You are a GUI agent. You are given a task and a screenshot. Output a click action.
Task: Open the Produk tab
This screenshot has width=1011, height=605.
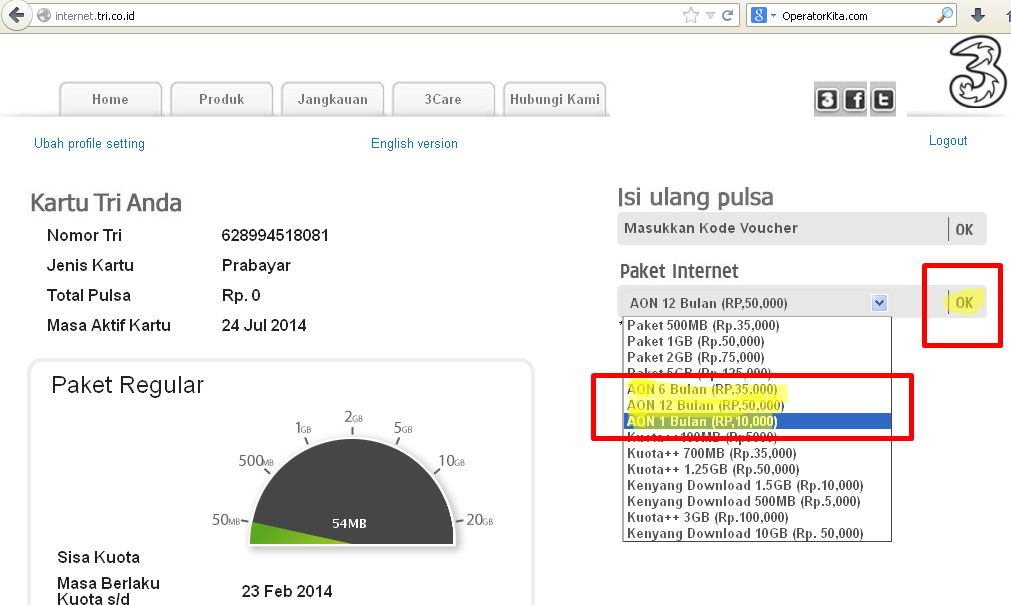(221, 99)
